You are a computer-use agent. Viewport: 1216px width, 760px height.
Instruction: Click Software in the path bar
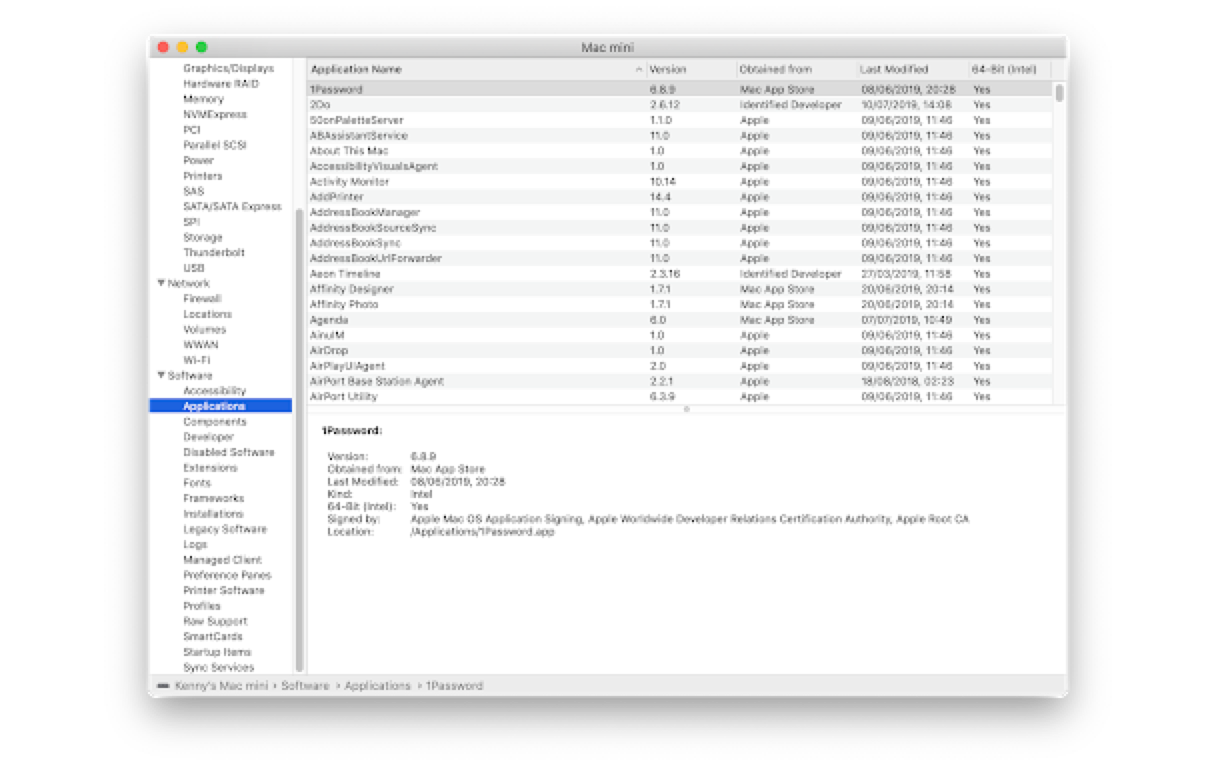point(305,686)
